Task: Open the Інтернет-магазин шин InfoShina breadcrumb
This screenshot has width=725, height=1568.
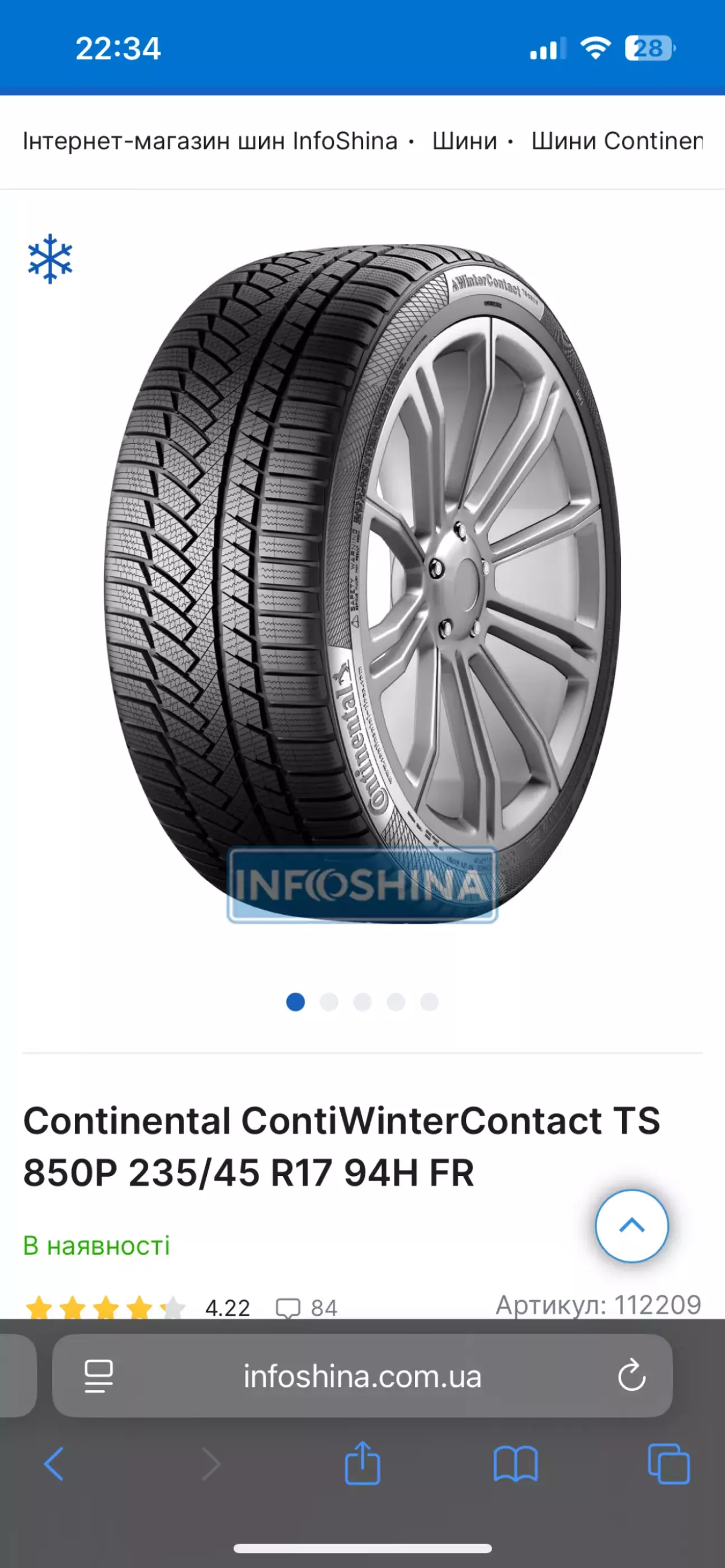Action: pyautogui.click(x=210, y=140)
